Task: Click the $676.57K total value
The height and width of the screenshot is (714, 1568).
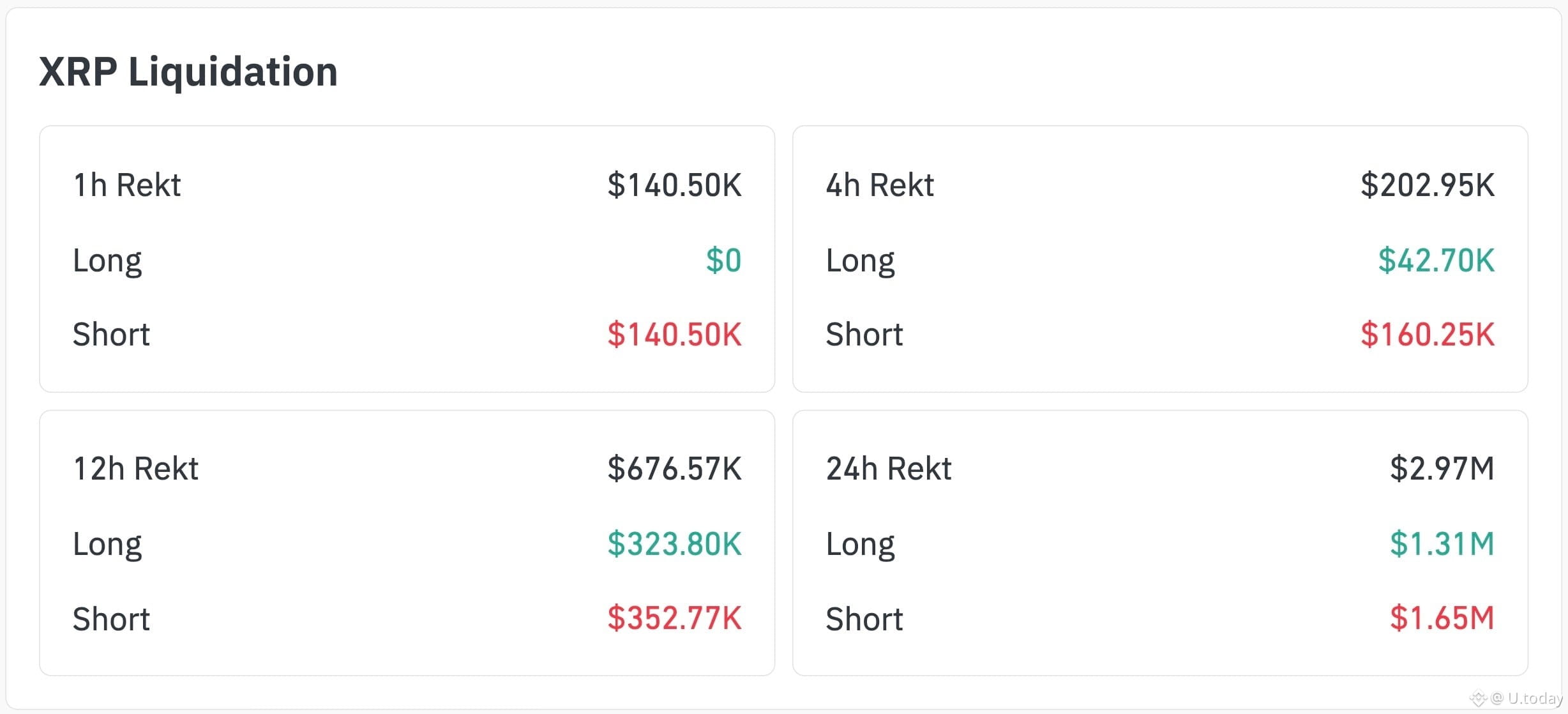Action: coord(674,469)
